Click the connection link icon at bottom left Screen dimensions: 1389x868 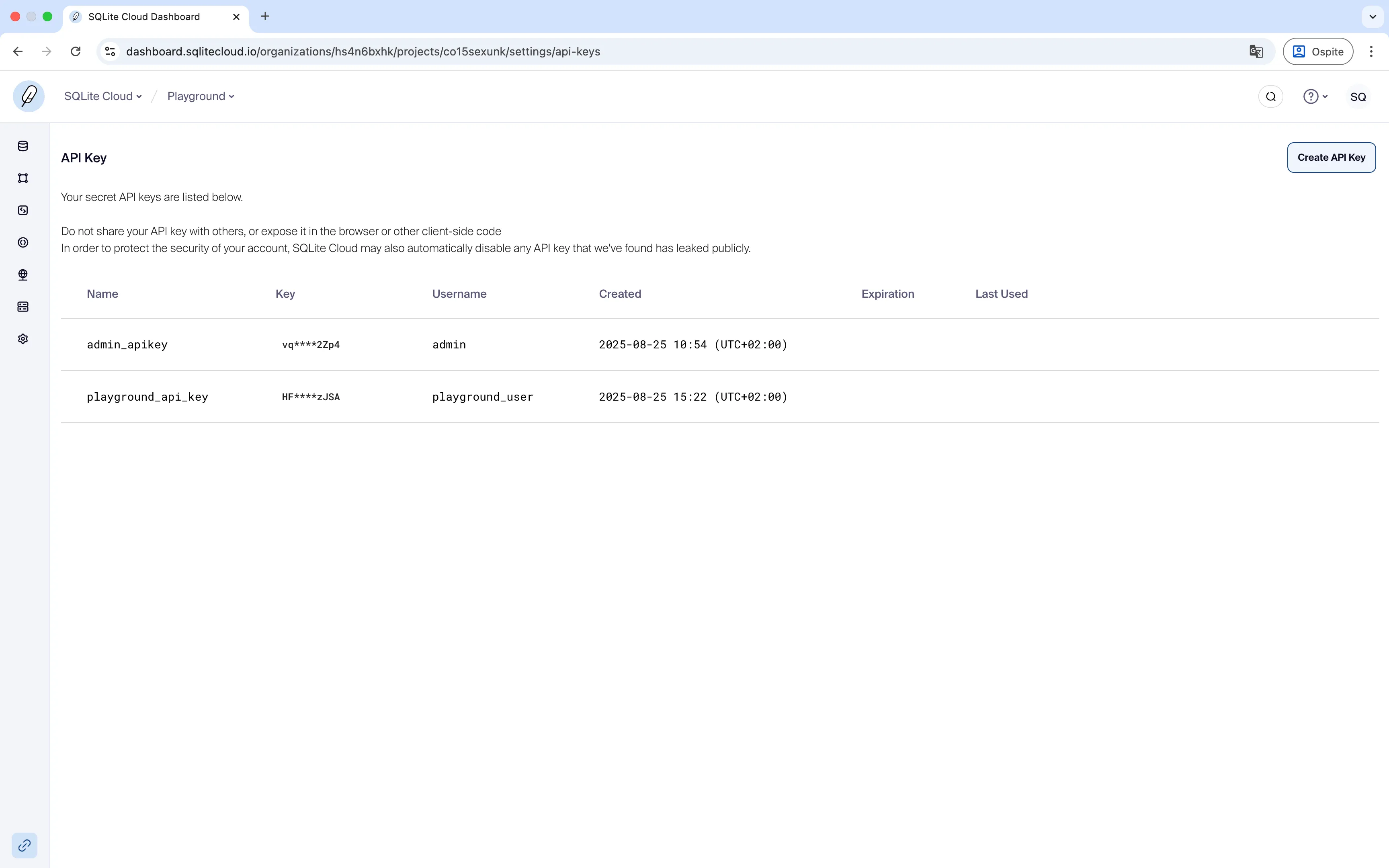(24, 845)
